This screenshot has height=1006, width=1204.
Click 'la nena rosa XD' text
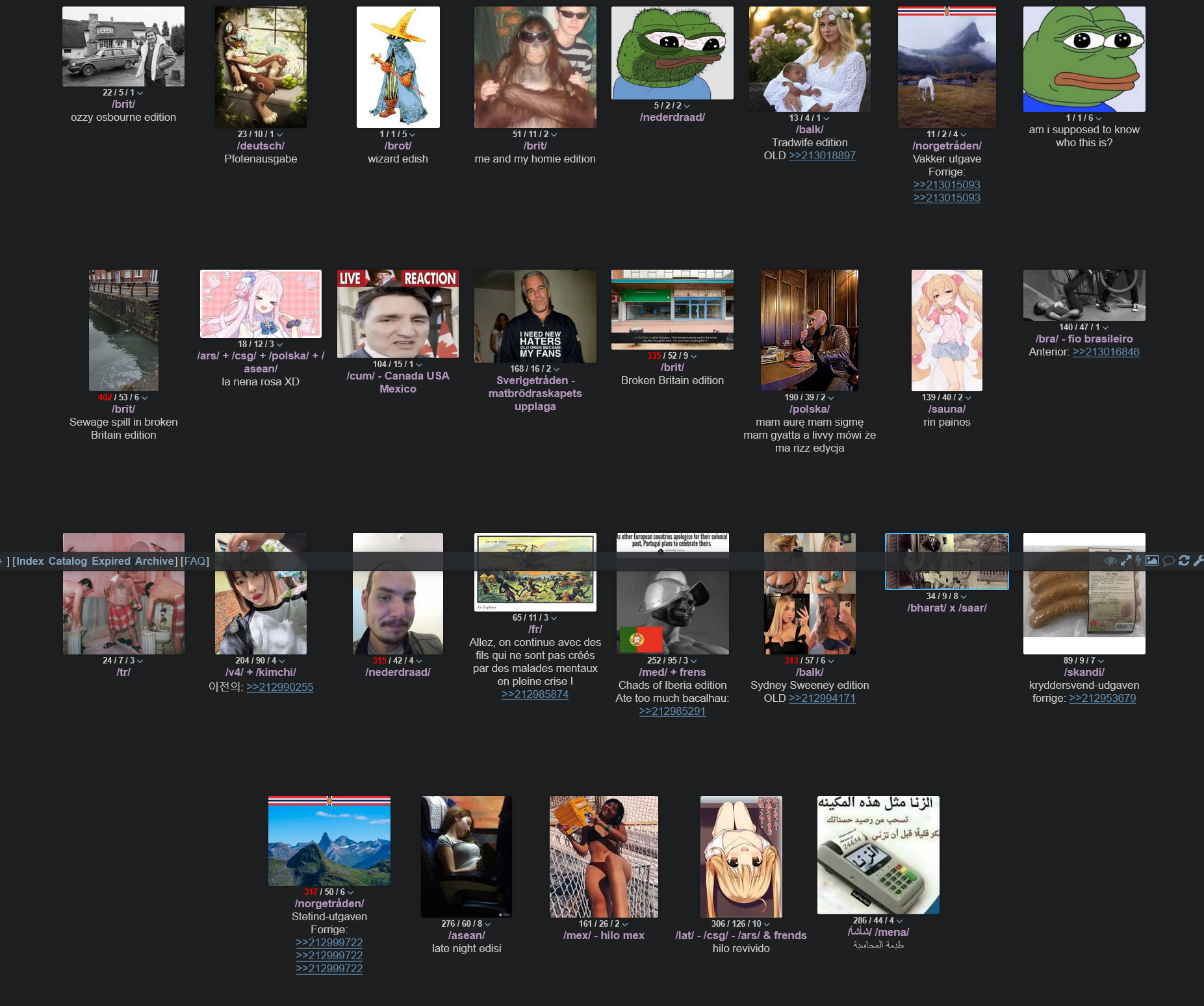tap(261, 381)
